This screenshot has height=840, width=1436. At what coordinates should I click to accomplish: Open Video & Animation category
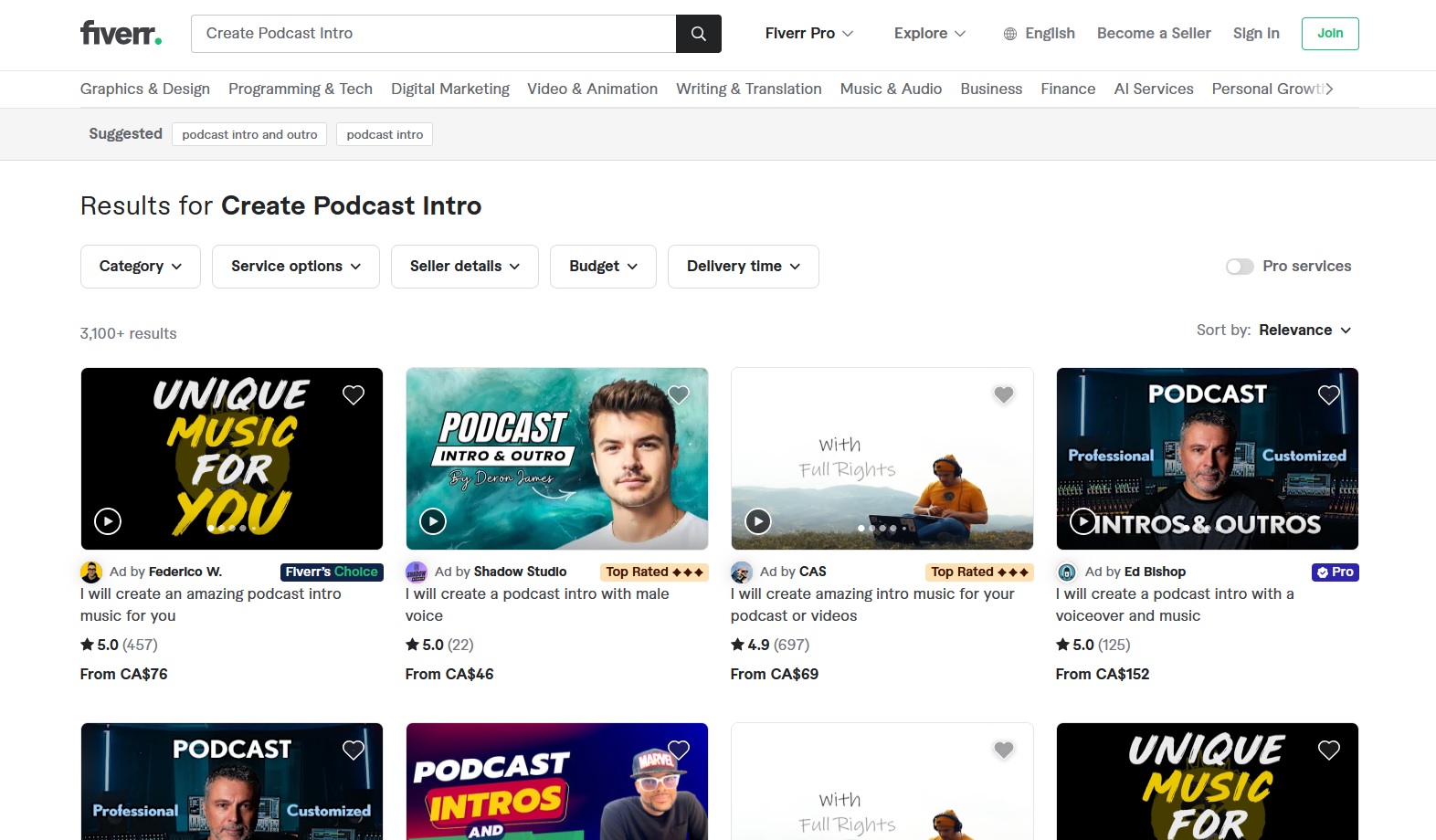point(592,89)
